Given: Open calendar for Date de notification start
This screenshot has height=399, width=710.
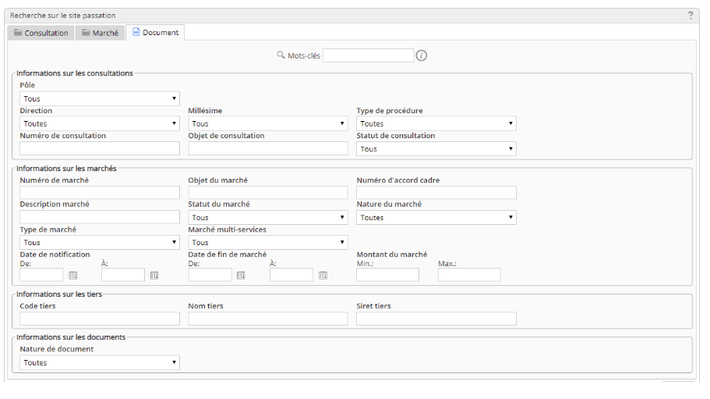Looking at the screenshot, I should [73, 275].
